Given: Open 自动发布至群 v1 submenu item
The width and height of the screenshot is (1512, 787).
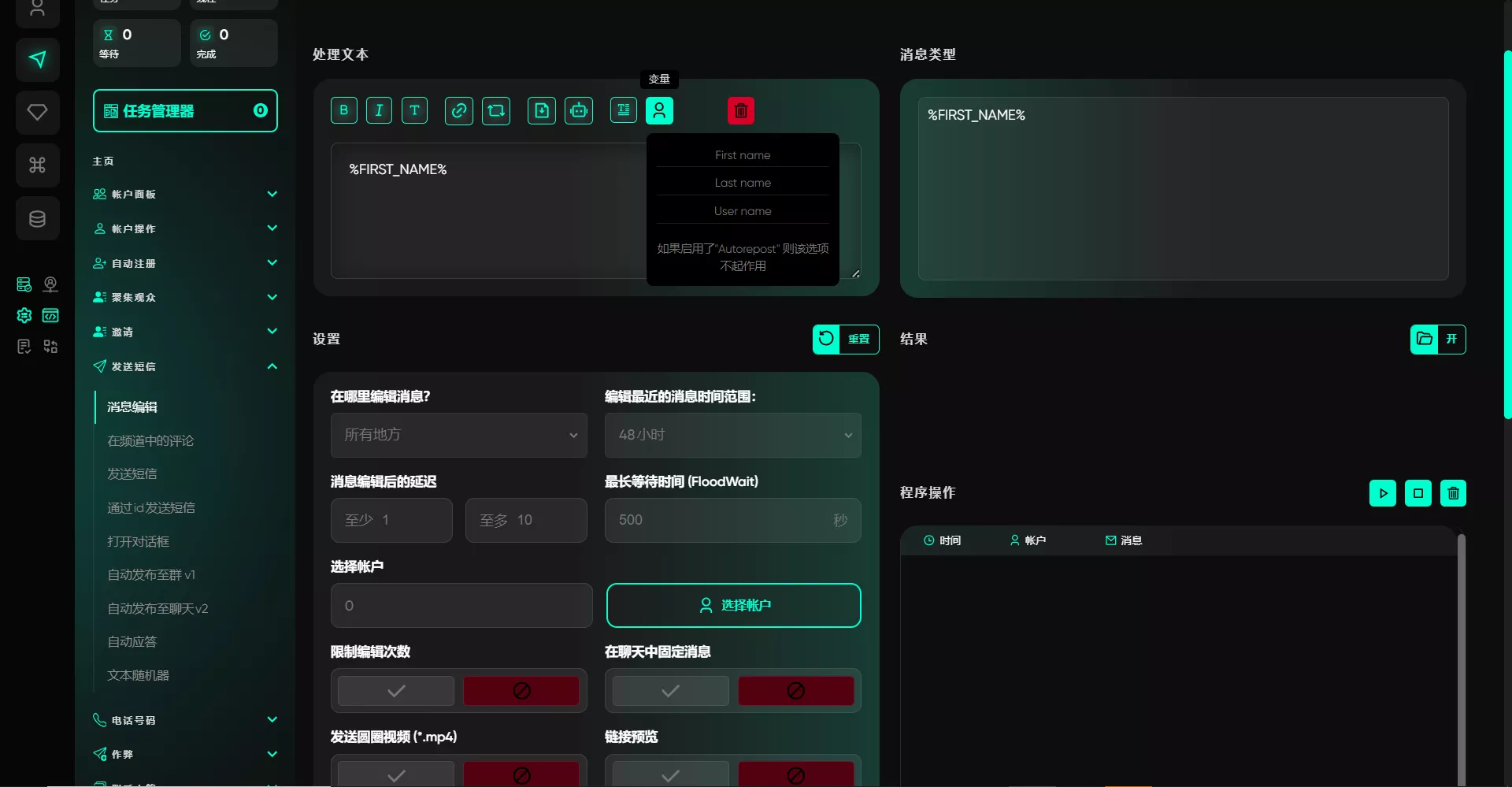Looking at the screenshot, I should pos(151,574).
